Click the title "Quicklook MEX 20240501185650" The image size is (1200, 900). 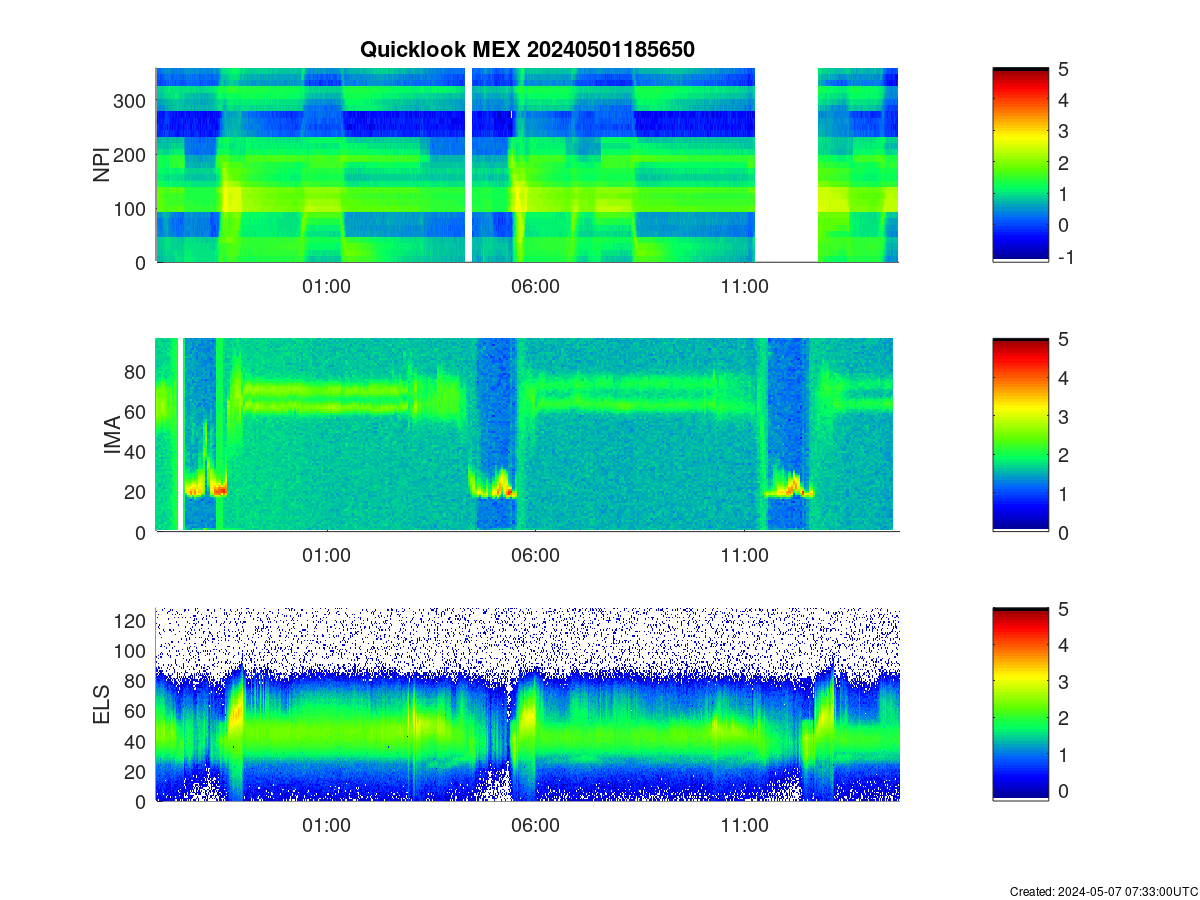coord(527,49)
